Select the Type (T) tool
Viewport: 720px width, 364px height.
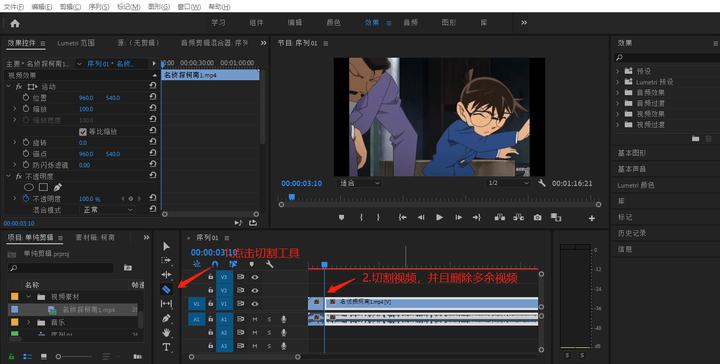(166, 347)
